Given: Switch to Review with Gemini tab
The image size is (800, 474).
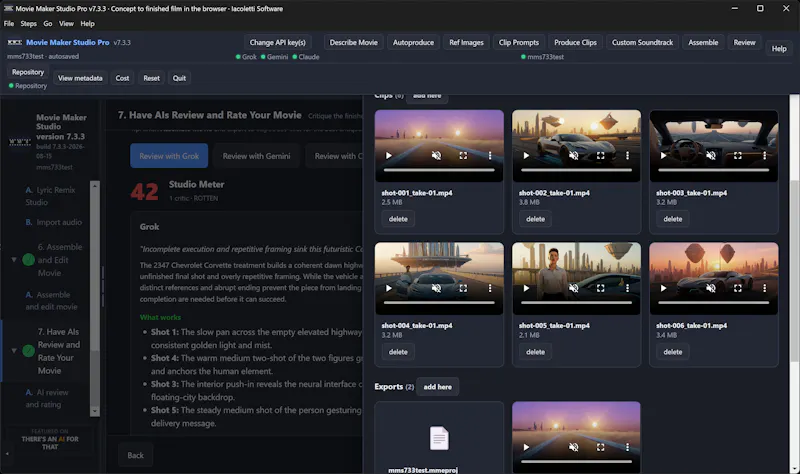Looking at the screenshot, I should (256, 156).
